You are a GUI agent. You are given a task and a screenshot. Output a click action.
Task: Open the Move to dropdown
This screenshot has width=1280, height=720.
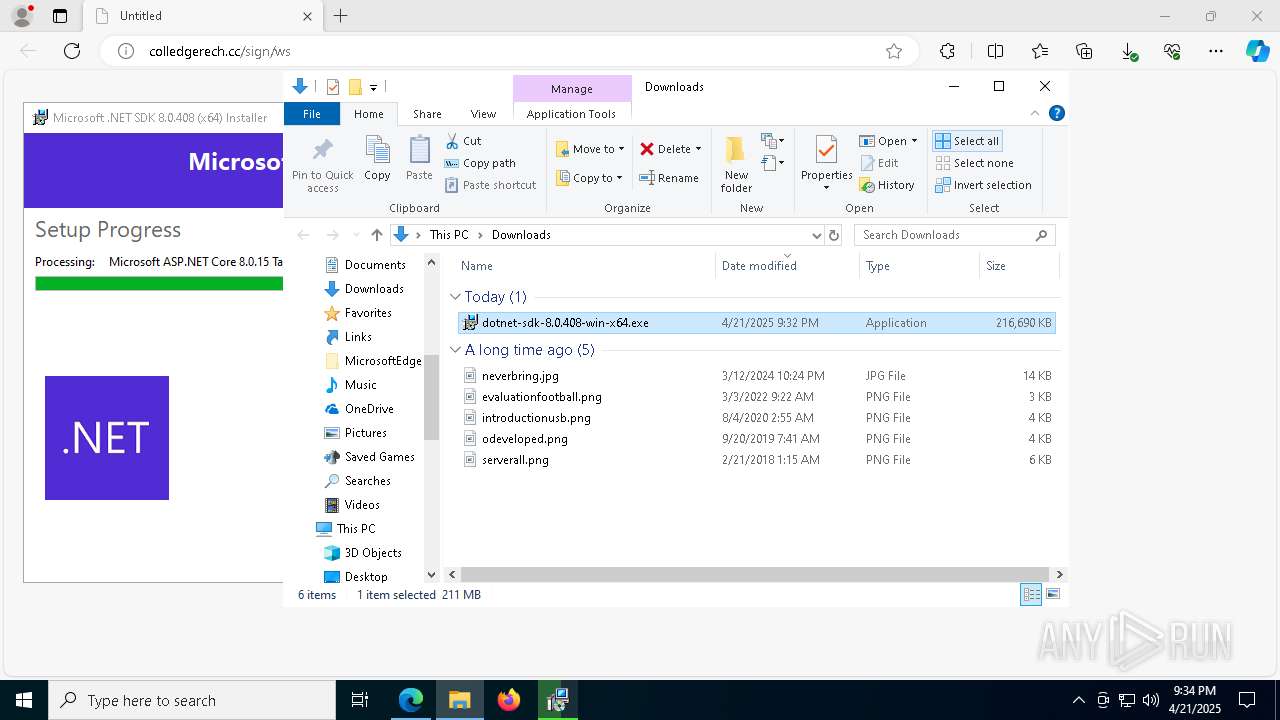[590, 149]
